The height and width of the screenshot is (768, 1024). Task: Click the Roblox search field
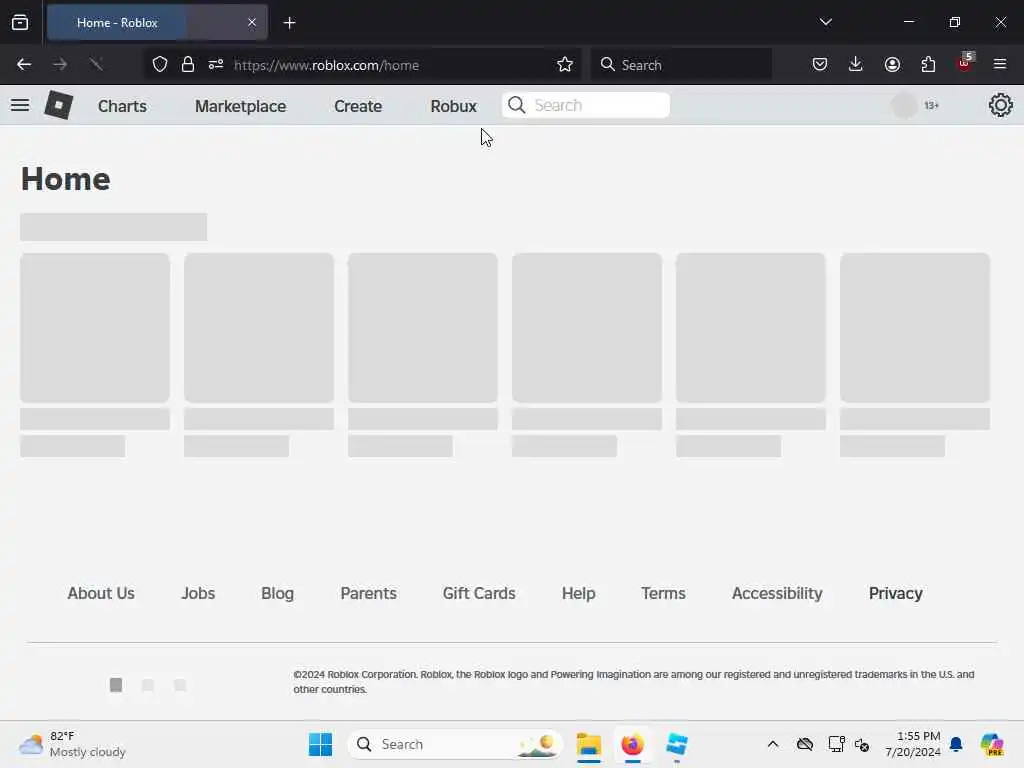pos(586,105)
